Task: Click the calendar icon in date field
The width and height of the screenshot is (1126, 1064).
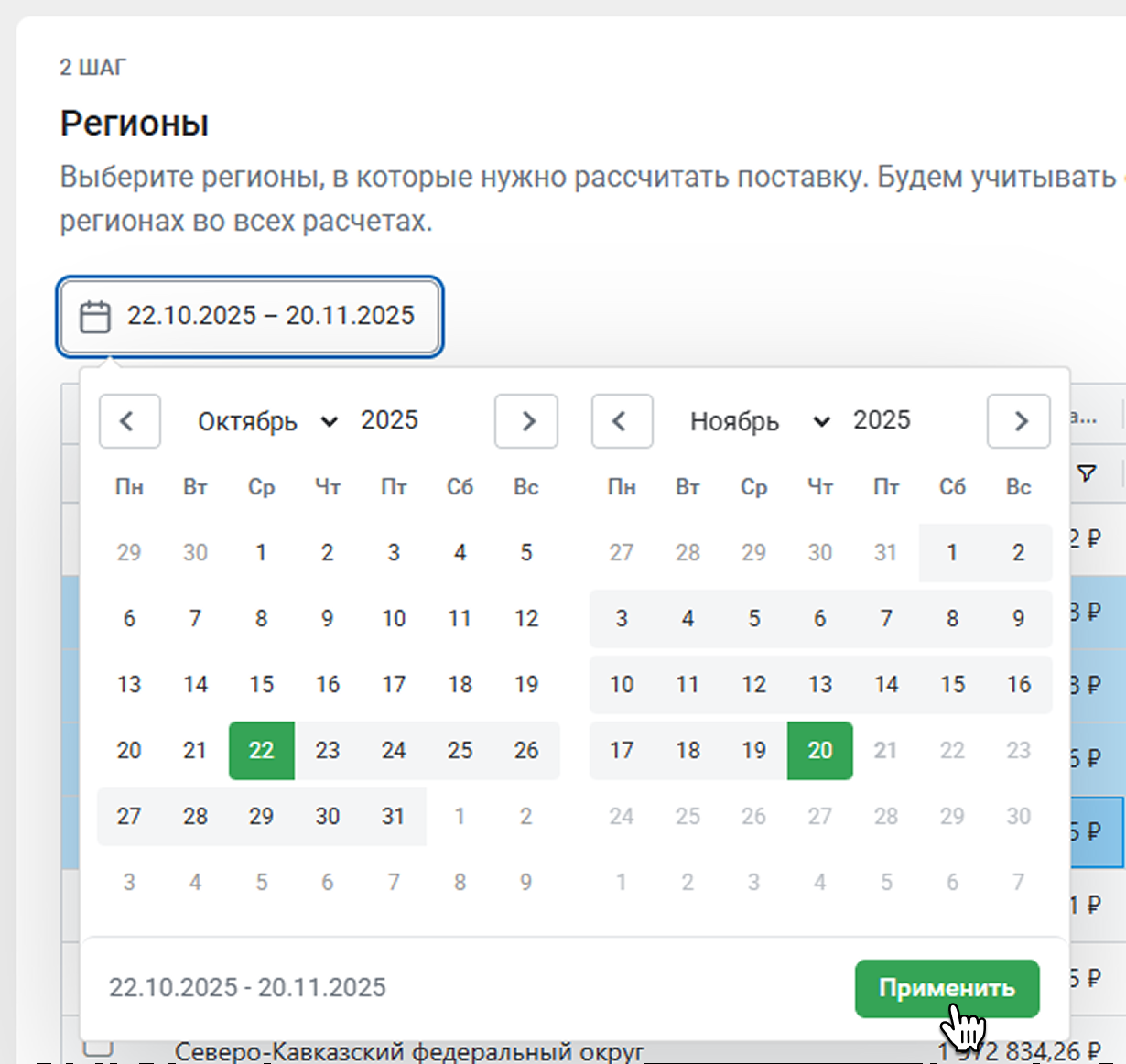Action: click(x=95, y=317)
